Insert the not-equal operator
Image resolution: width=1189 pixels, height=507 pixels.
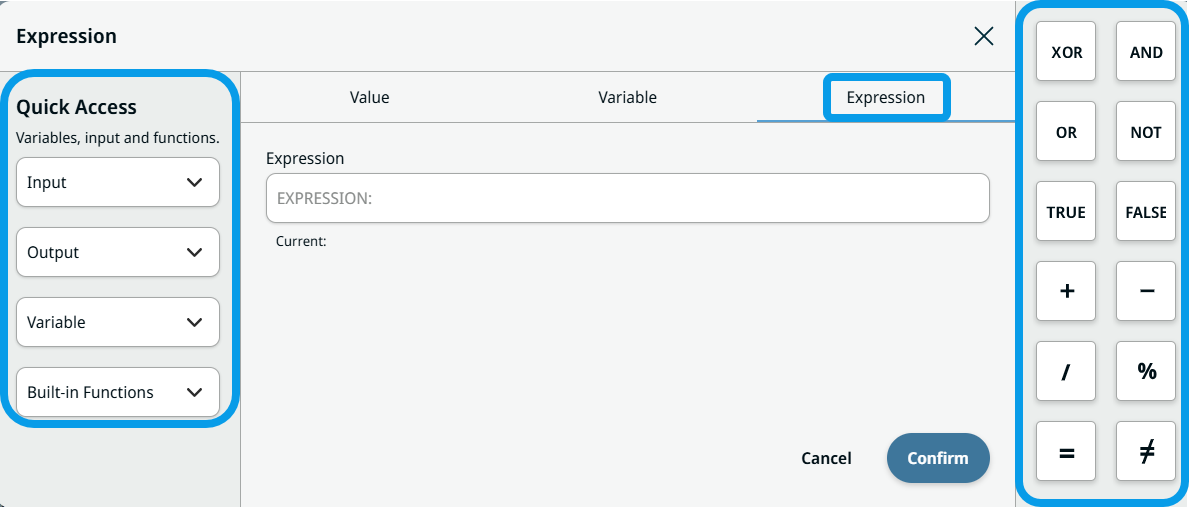tap(1146, 451)
